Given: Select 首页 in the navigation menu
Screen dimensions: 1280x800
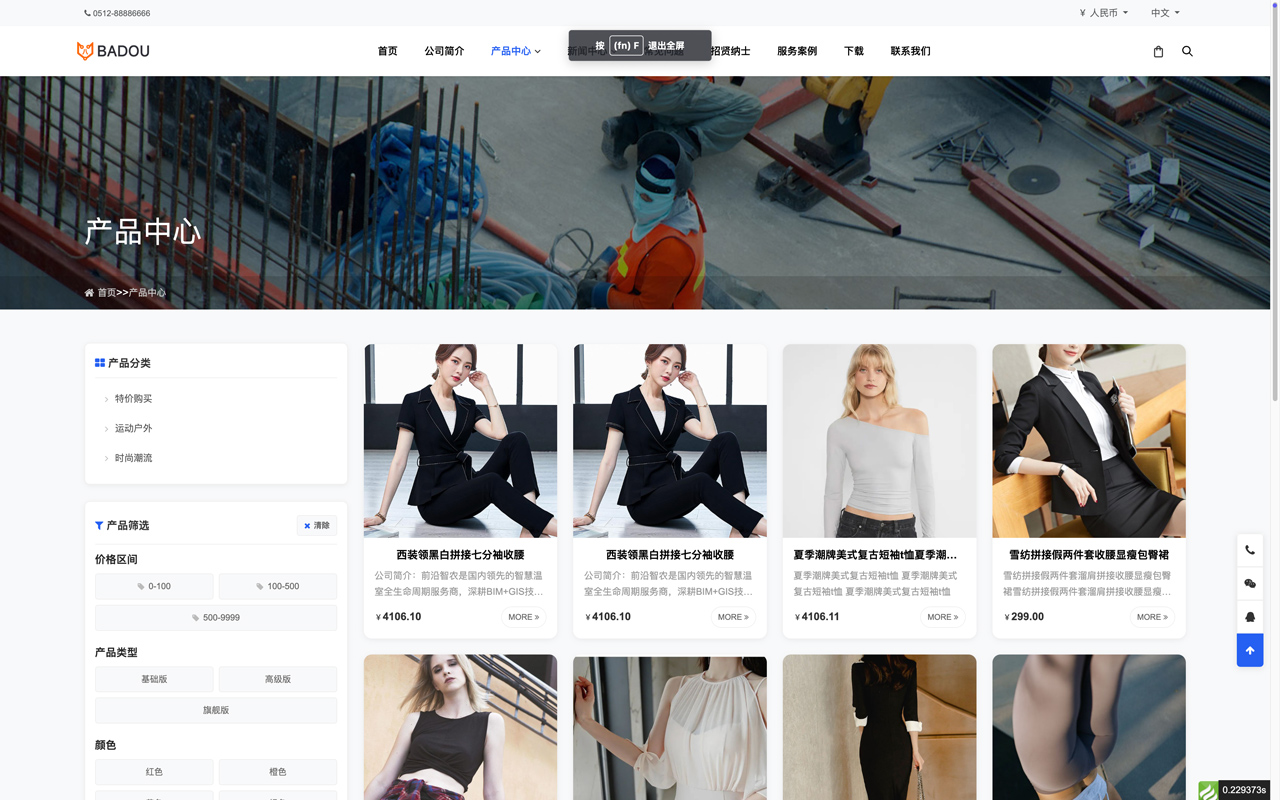Looking at the screenshot, I should [387, 51].
